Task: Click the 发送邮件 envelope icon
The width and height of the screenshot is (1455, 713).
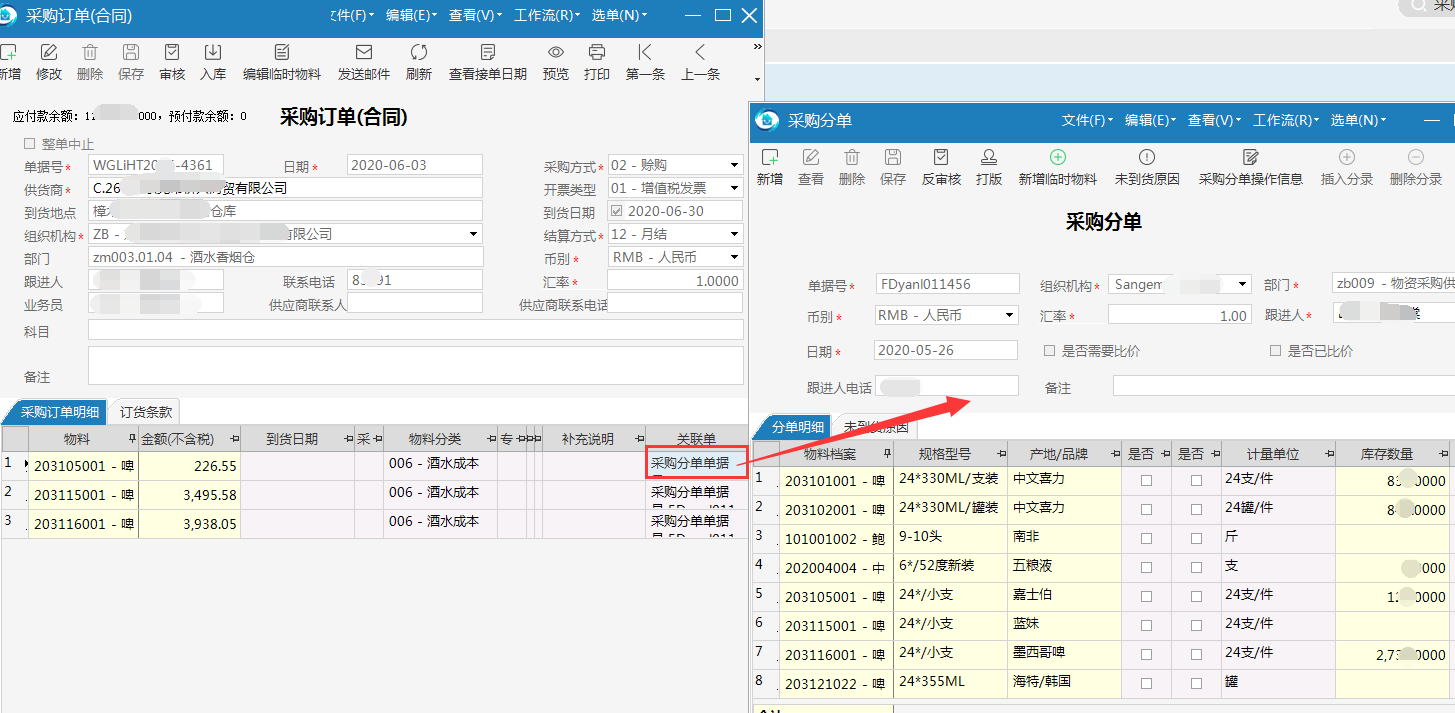Action: tap(364, 52)
